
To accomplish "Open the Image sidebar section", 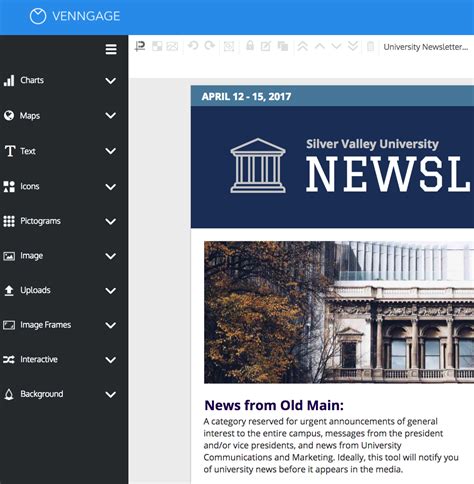I will (32, 256).
